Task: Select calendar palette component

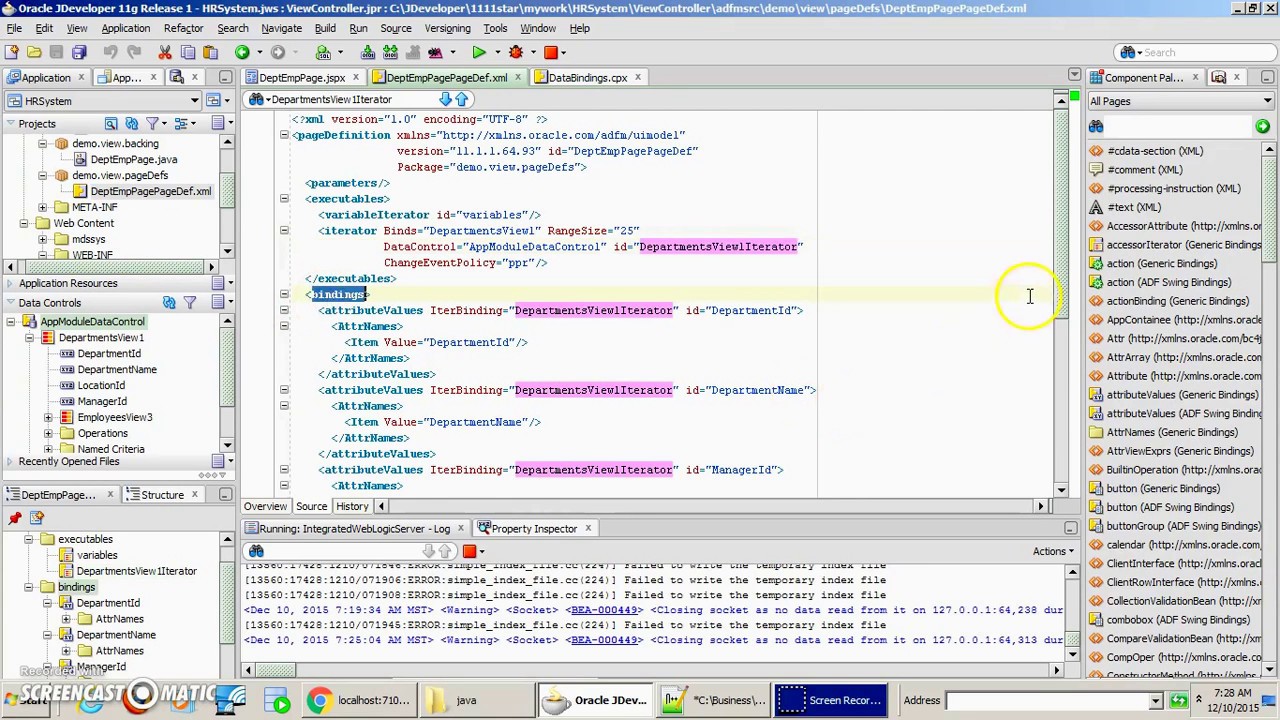Action: [1176, 545]
